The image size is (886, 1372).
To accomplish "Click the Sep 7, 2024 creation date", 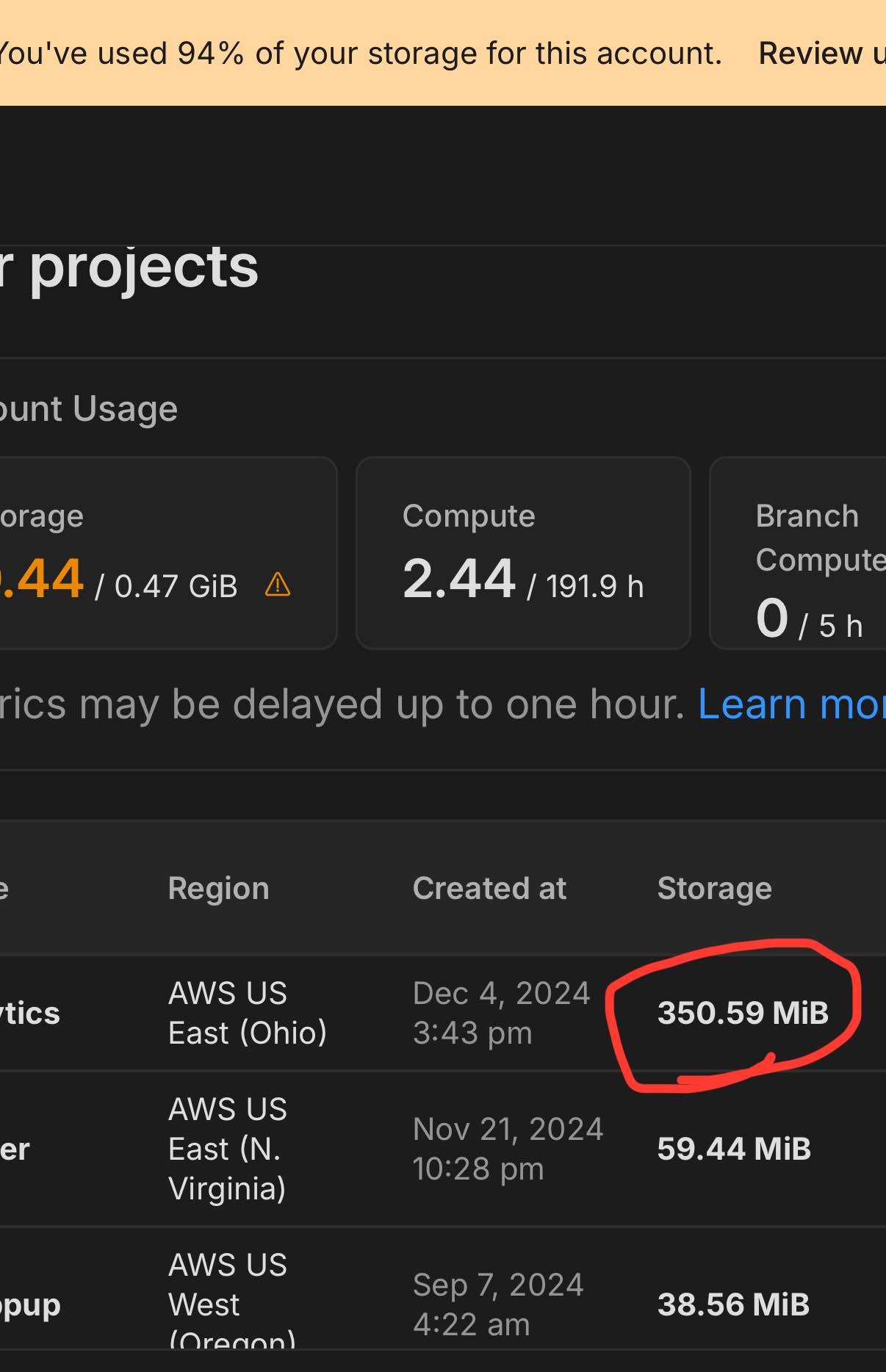I will pos(498,1305).
